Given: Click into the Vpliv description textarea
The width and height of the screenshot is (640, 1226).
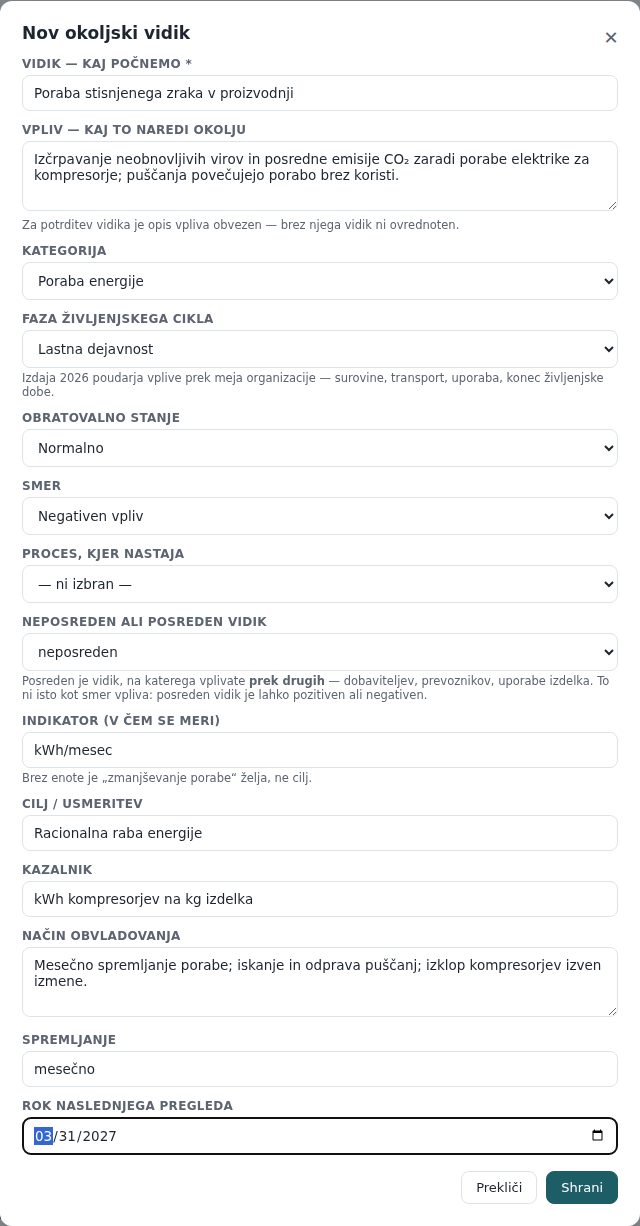Looking at the screenshot, I should [320, 176].
